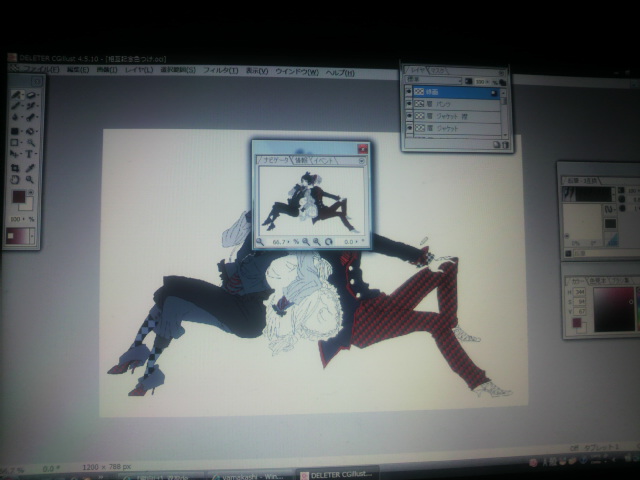
Task: Select the magic wand tool
Action: point(31,143)
